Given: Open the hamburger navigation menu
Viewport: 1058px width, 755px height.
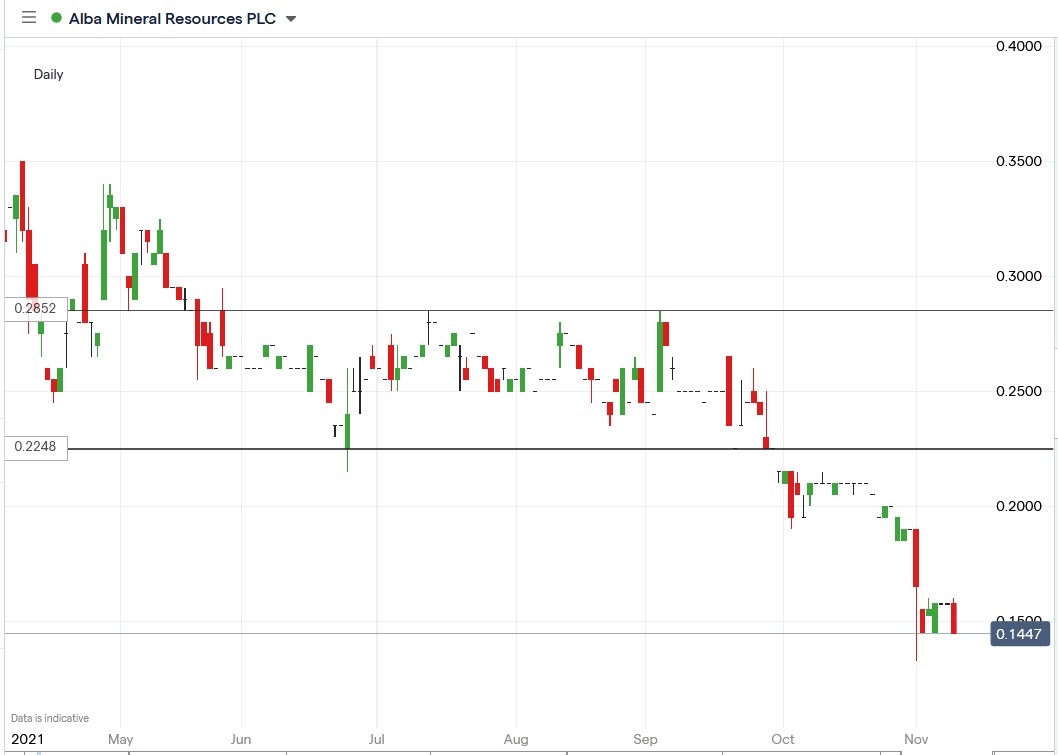Looking at the screenshot, I should pos(28,18).
